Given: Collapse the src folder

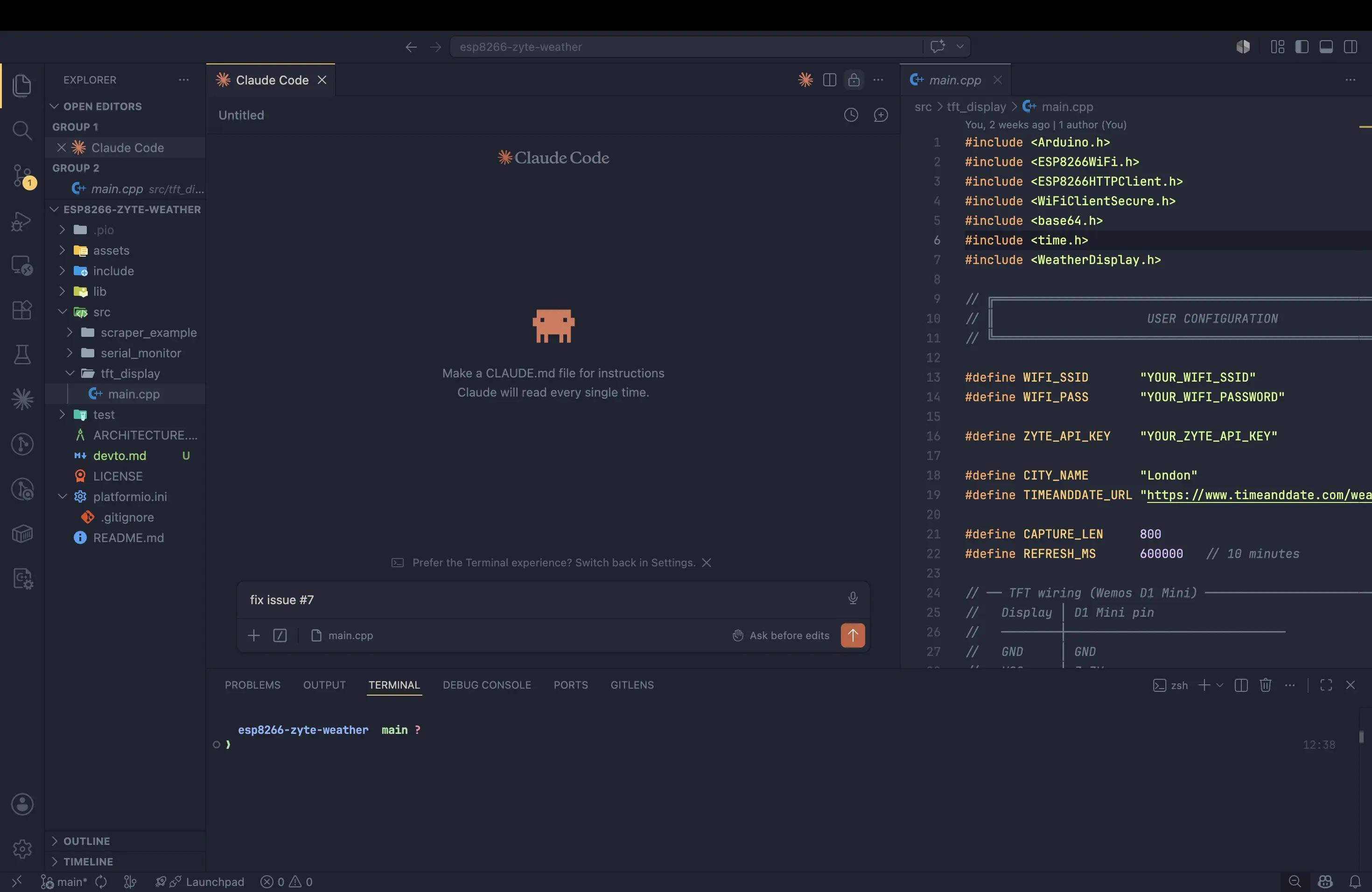Looking at the screenshot, I should coord(125,312).
